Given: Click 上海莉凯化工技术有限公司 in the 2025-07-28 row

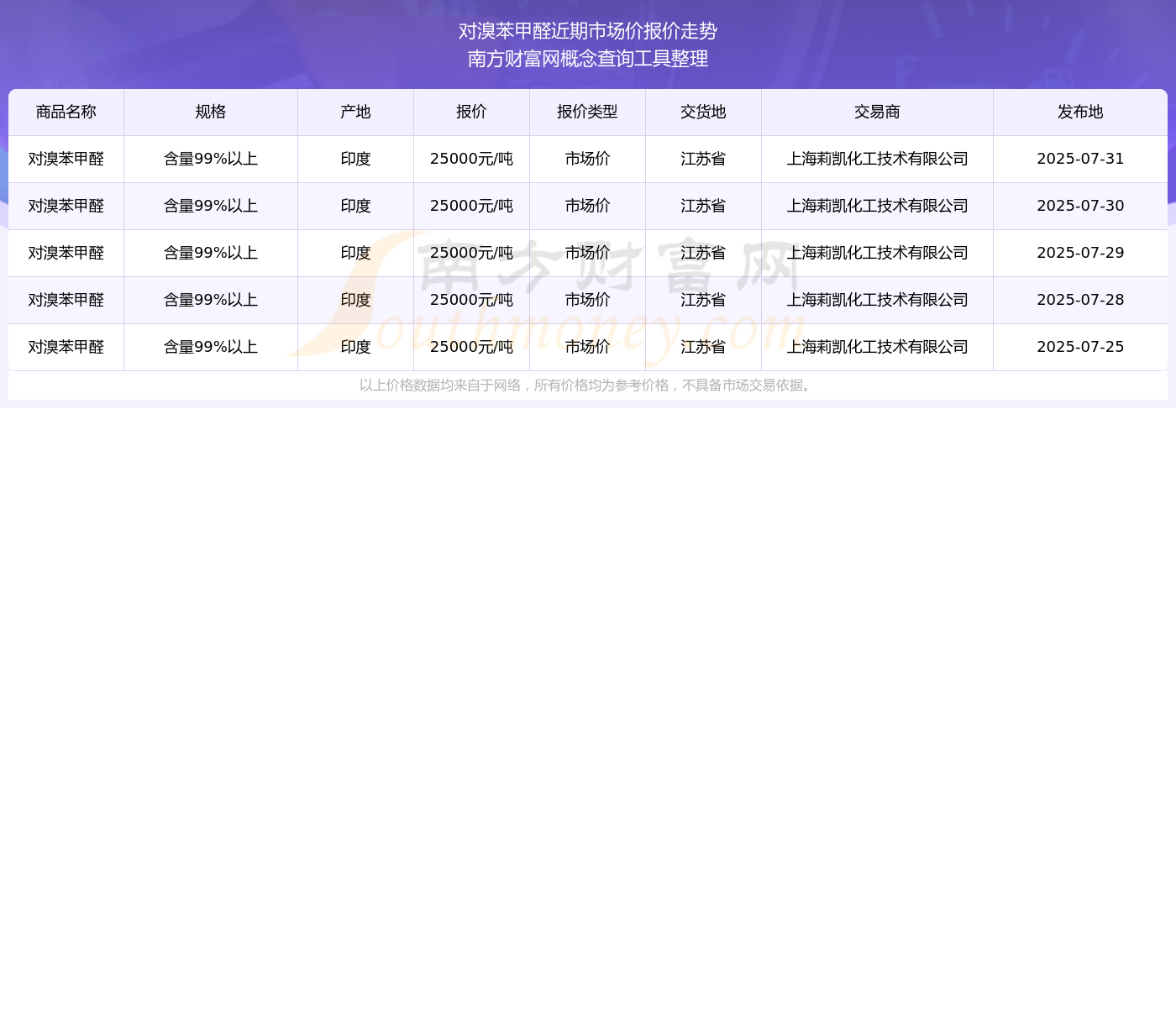Looking at the screenshot, I should [878, 300].
